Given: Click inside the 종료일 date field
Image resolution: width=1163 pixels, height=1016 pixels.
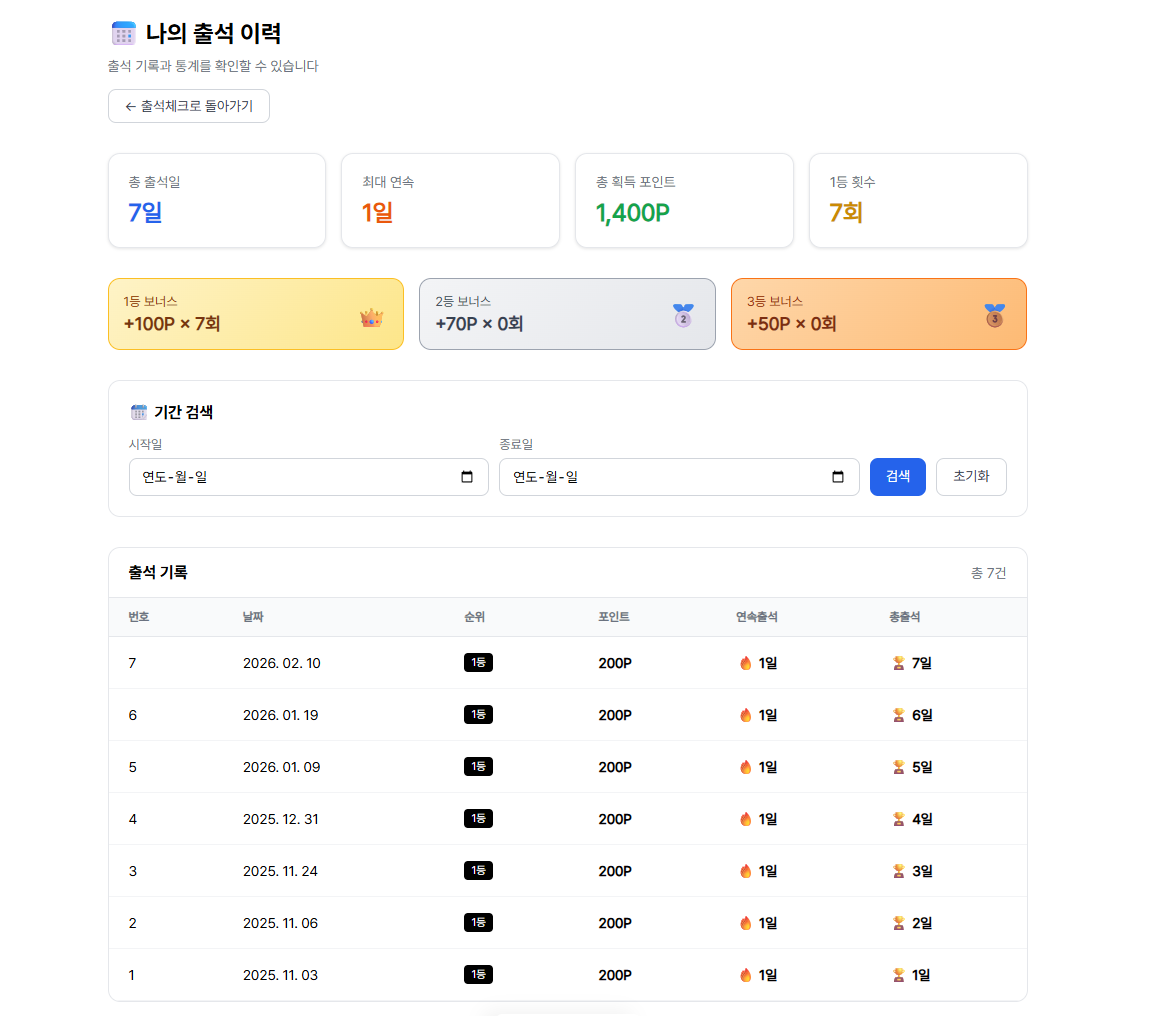Looking at the screenshot, I should coord(660,477).
